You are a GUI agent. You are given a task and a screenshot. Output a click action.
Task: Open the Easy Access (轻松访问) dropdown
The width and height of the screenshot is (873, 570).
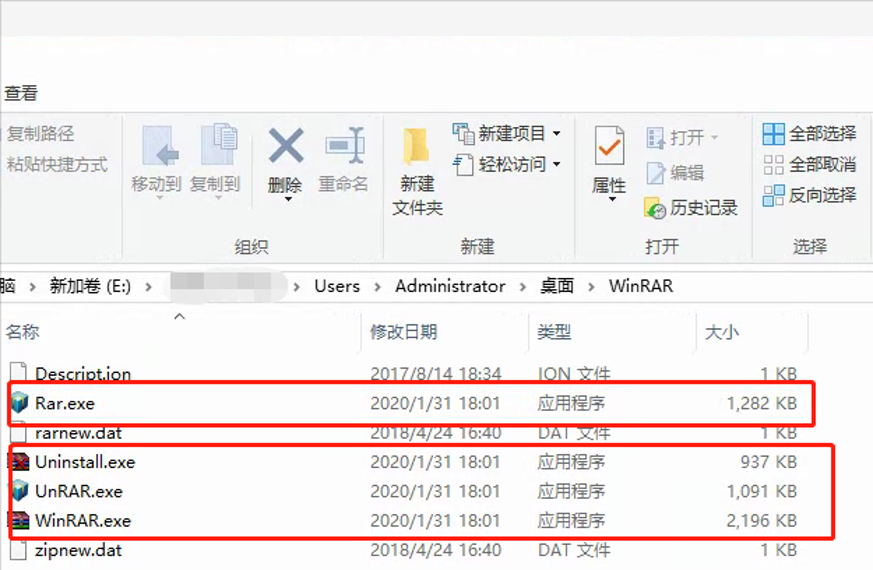click(557, 164)
